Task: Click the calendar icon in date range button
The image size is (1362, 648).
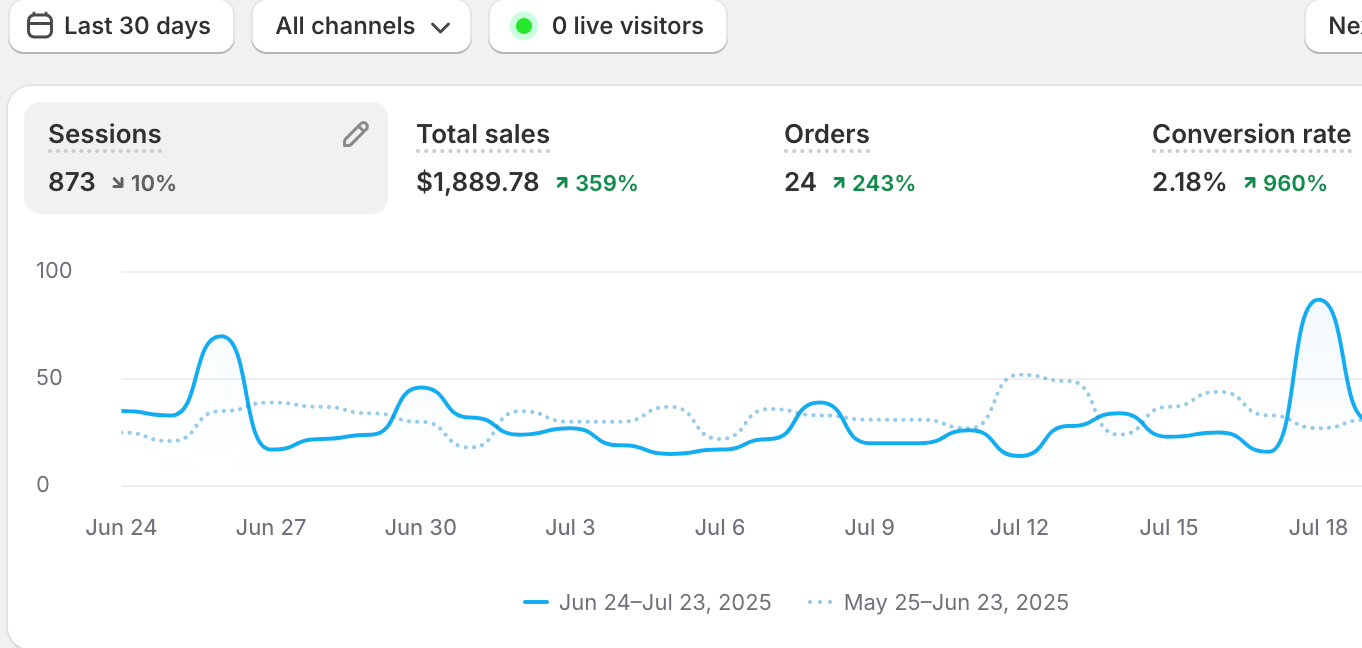Action: pos(40,26)
